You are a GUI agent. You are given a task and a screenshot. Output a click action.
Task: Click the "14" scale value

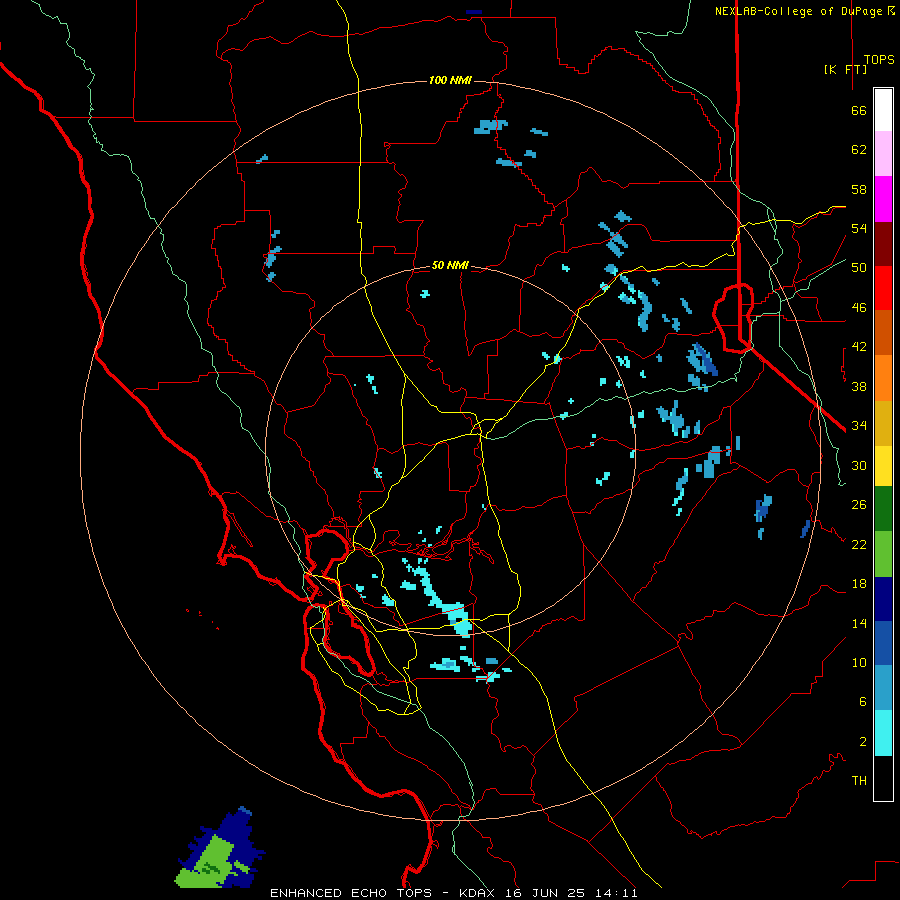(859, 623)
